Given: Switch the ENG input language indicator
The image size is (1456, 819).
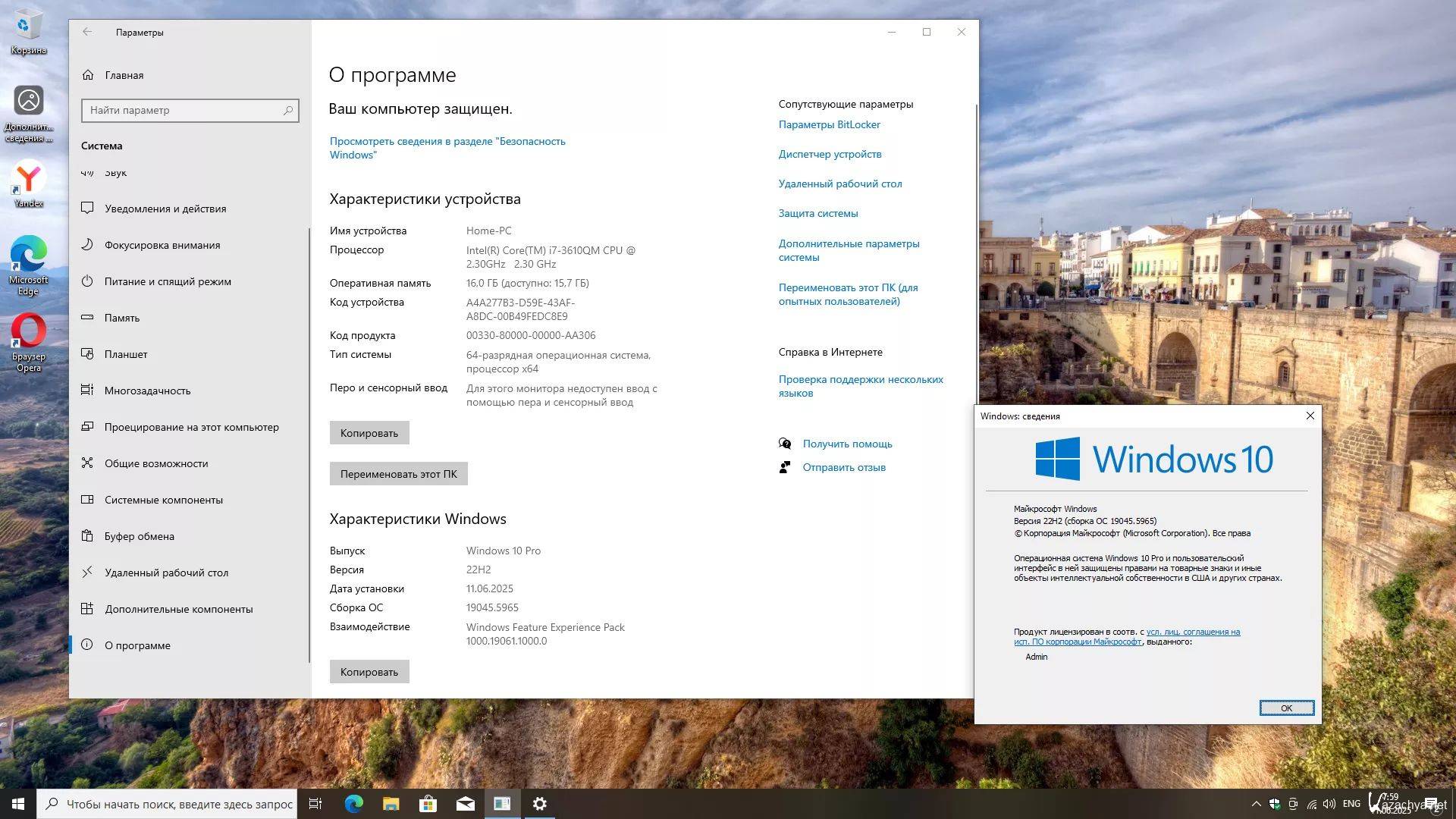Looking at the screenshot, I should (1351, 804).
